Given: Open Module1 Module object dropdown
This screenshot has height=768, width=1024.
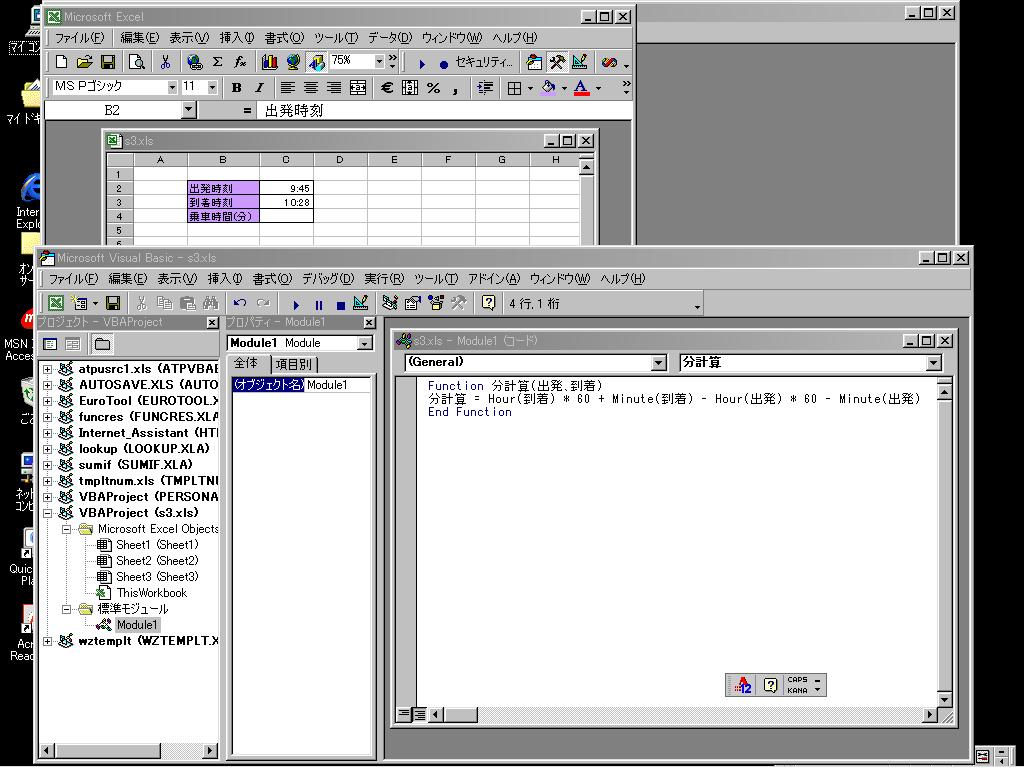Looking at the screenshot, I should pos(365,343).
